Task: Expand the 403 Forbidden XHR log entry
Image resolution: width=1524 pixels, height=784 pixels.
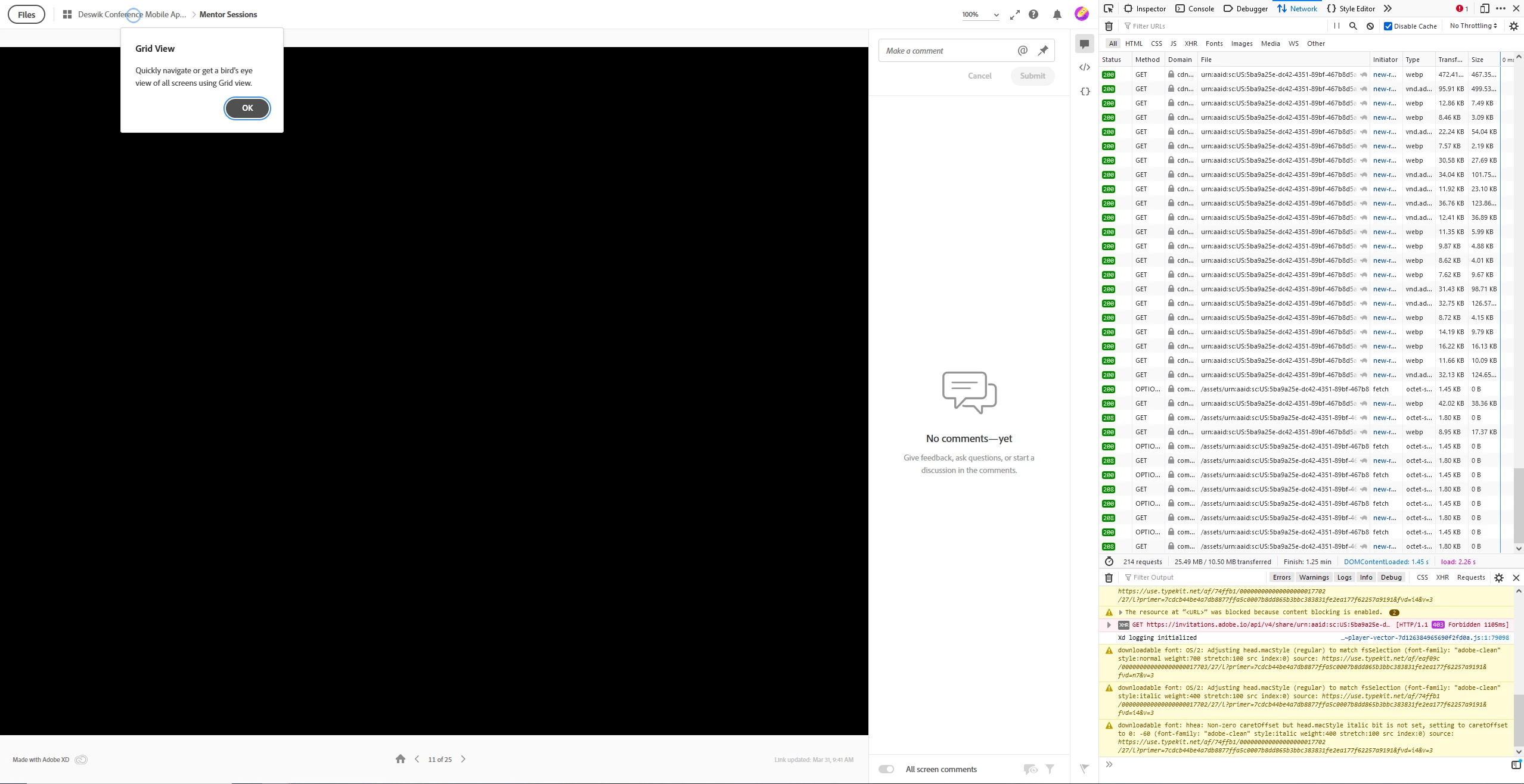Action: [1109, 625]
